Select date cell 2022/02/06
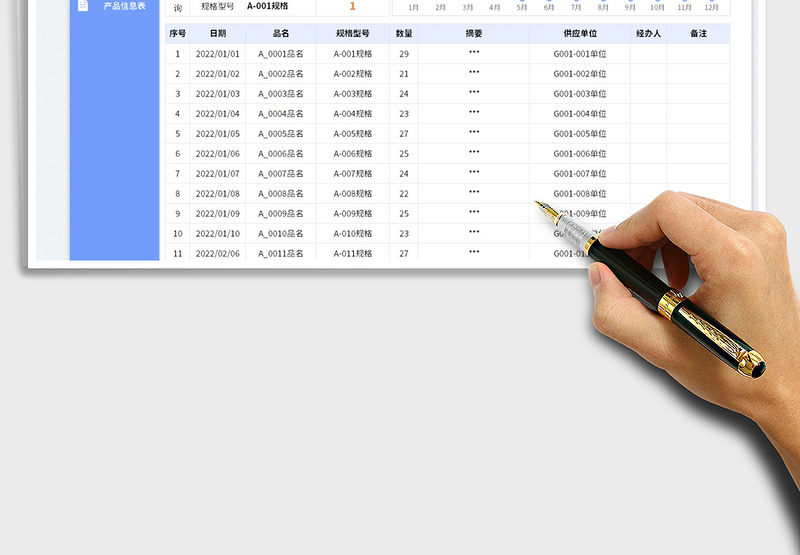800x555 pixels. coord(218,254)
